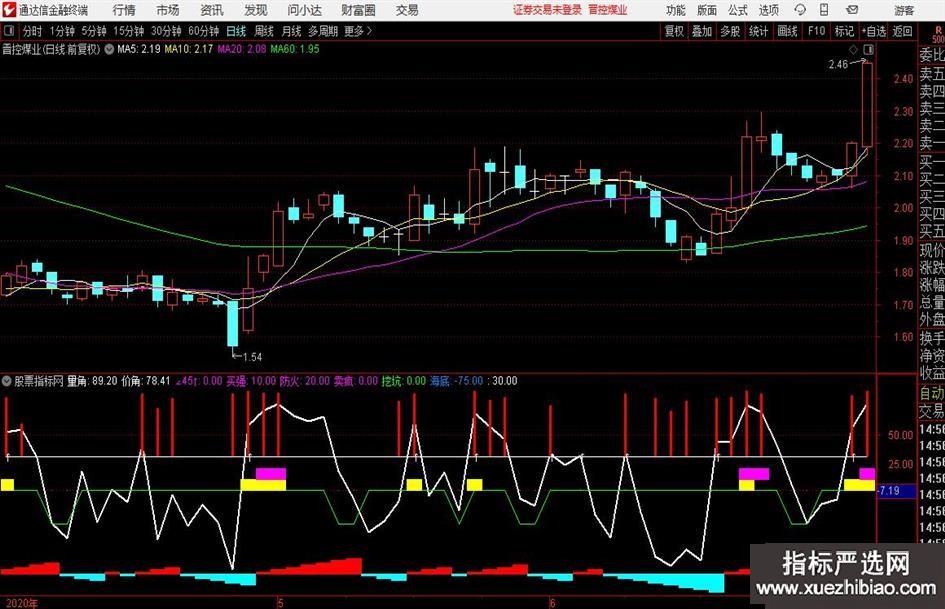
Task: Switch to 5分钟 period tab
Action: [x=93, y=31]
